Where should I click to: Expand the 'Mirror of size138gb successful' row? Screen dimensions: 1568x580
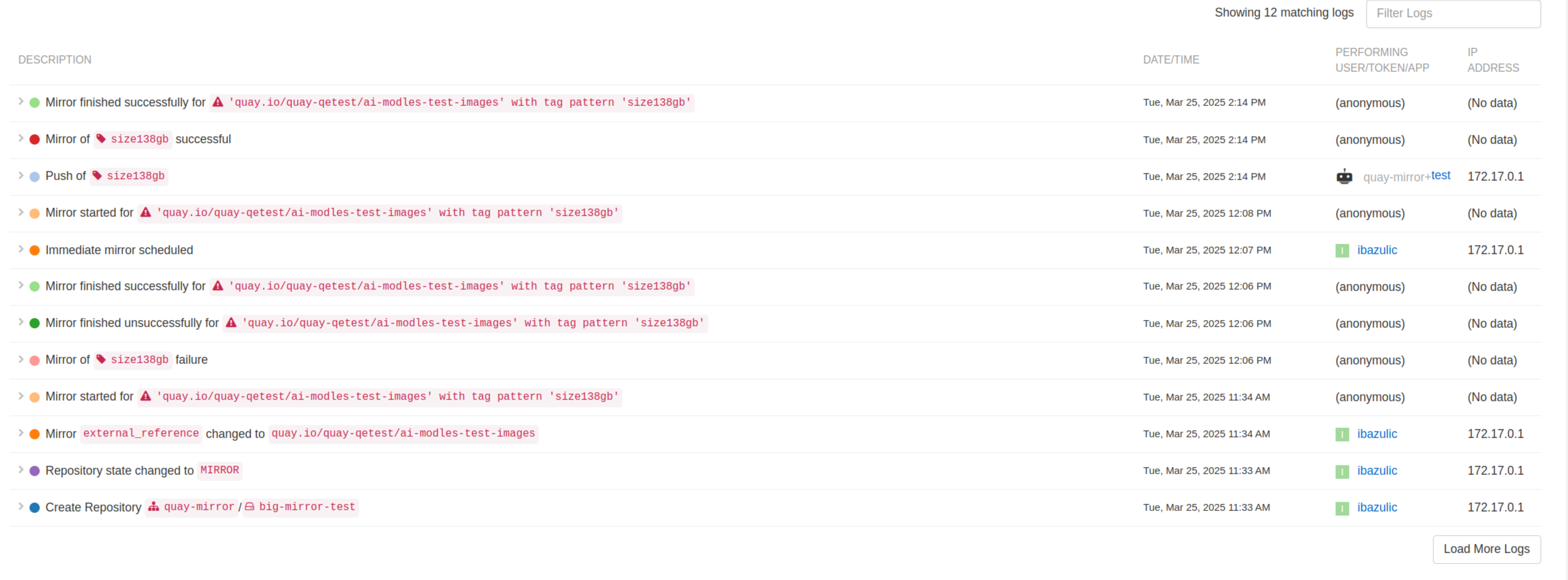click(21, 138)
